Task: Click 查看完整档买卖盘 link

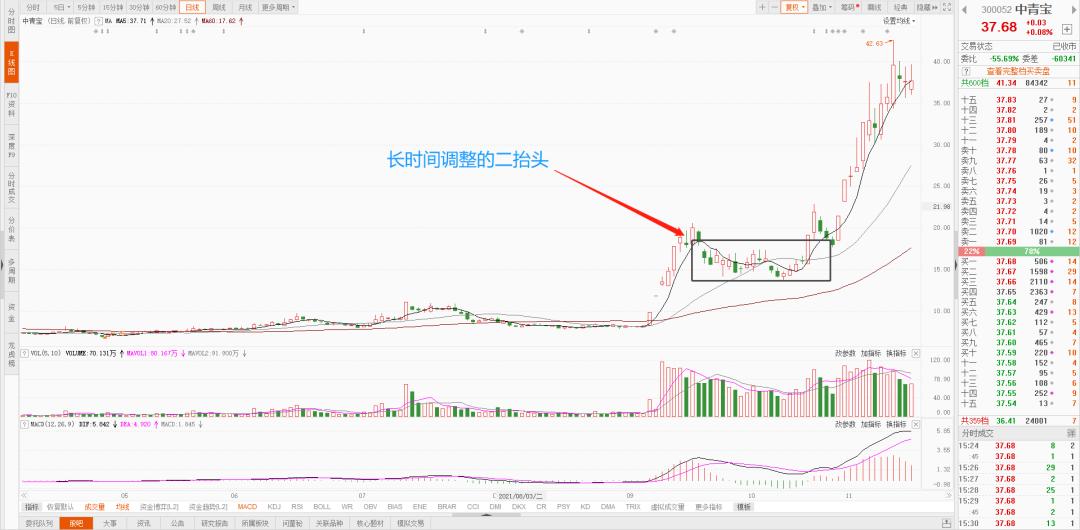Action: pyautogui.click(x=1017, y=71)
